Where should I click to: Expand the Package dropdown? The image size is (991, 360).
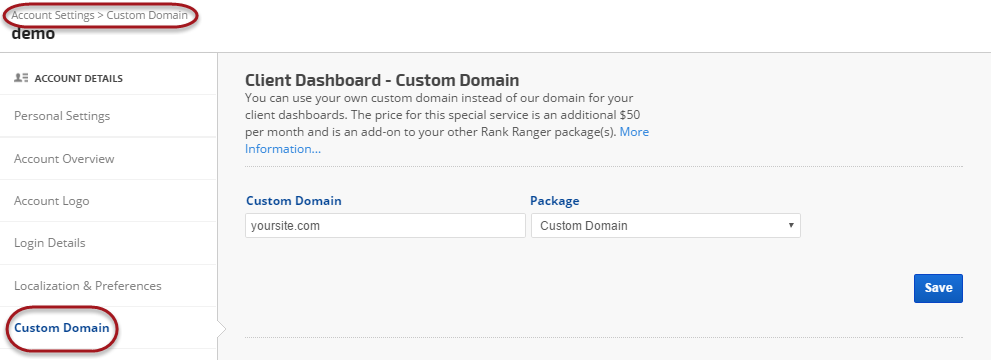666,225
